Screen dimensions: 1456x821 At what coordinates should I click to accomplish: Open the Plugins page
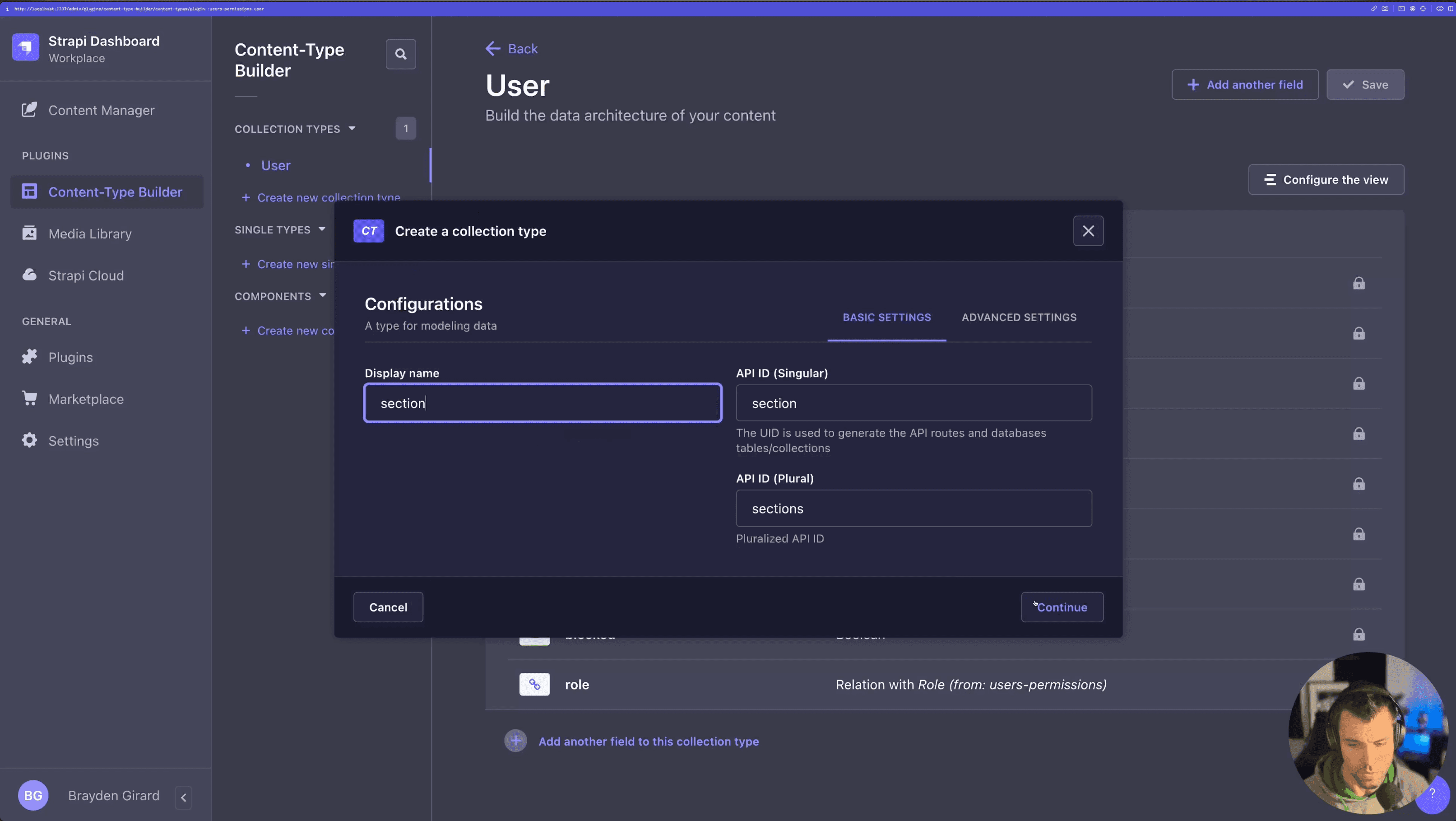[x=58, y=357]
